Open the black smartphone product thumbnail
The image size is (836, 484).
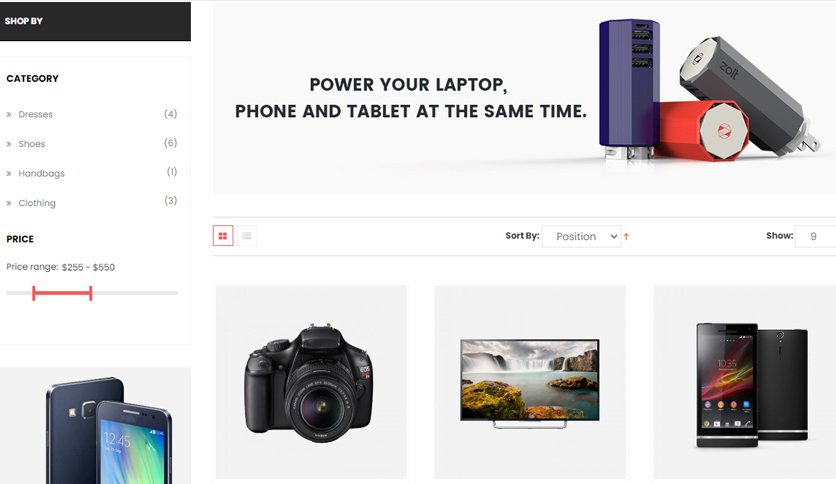(745, 382)
